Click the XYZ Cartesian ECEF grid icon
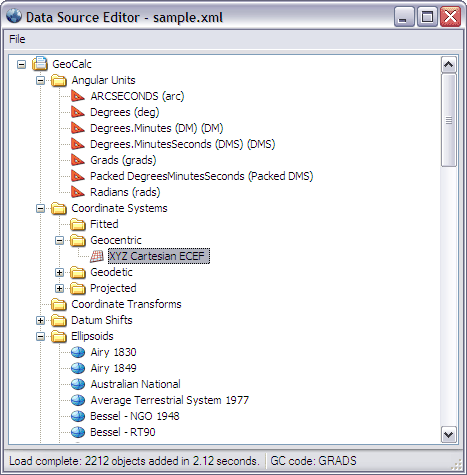Viewport: 467px width, 475px height. [x=97, y=256]
